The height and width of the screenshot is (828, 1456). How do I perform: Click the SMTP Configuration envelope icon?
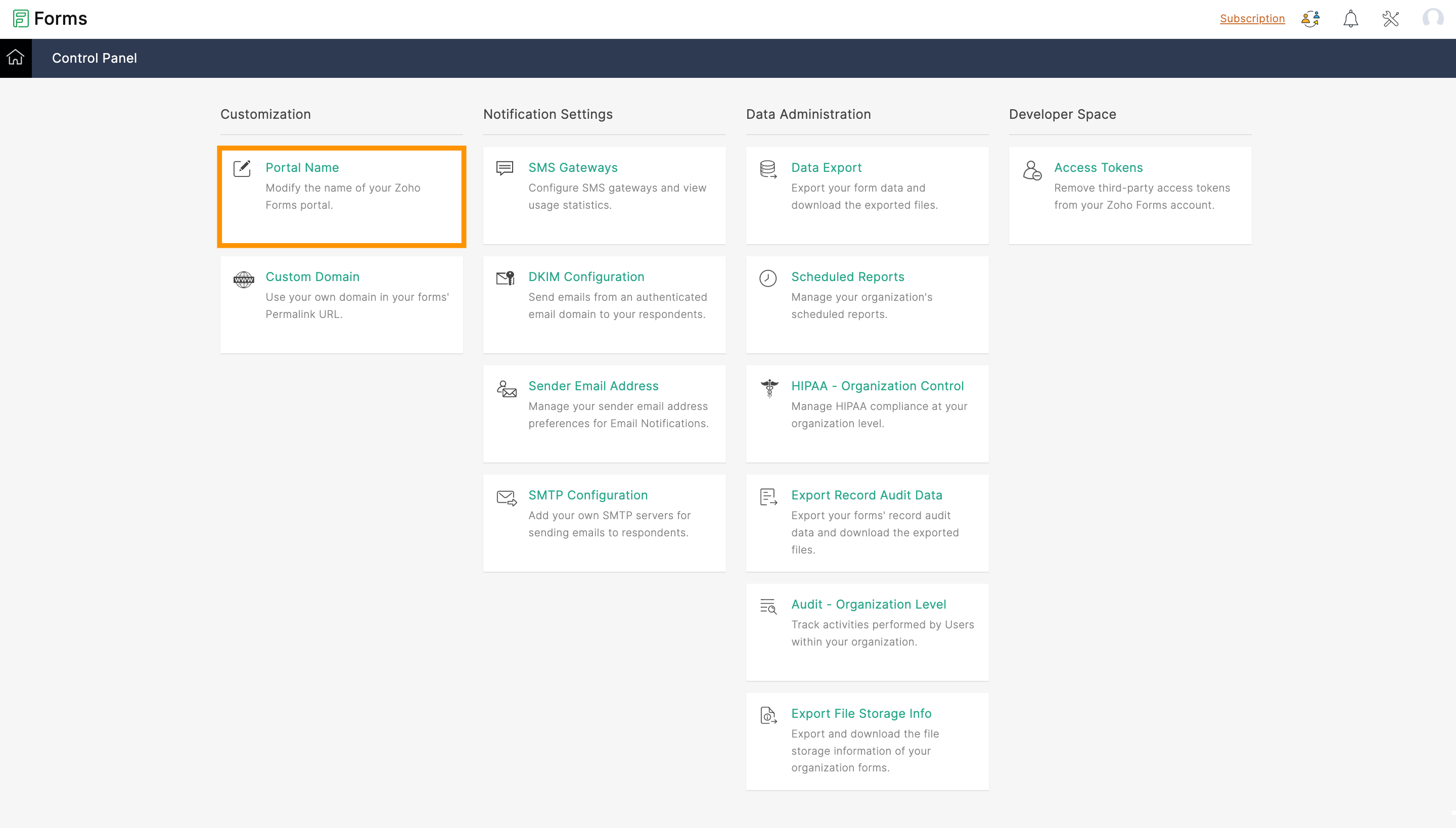[x=506, y=497]
